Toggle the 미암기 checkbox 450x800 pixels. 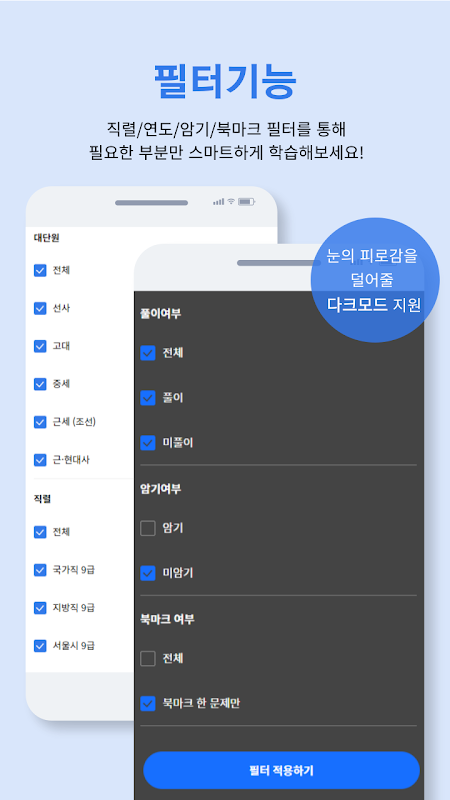click(147, 573)
